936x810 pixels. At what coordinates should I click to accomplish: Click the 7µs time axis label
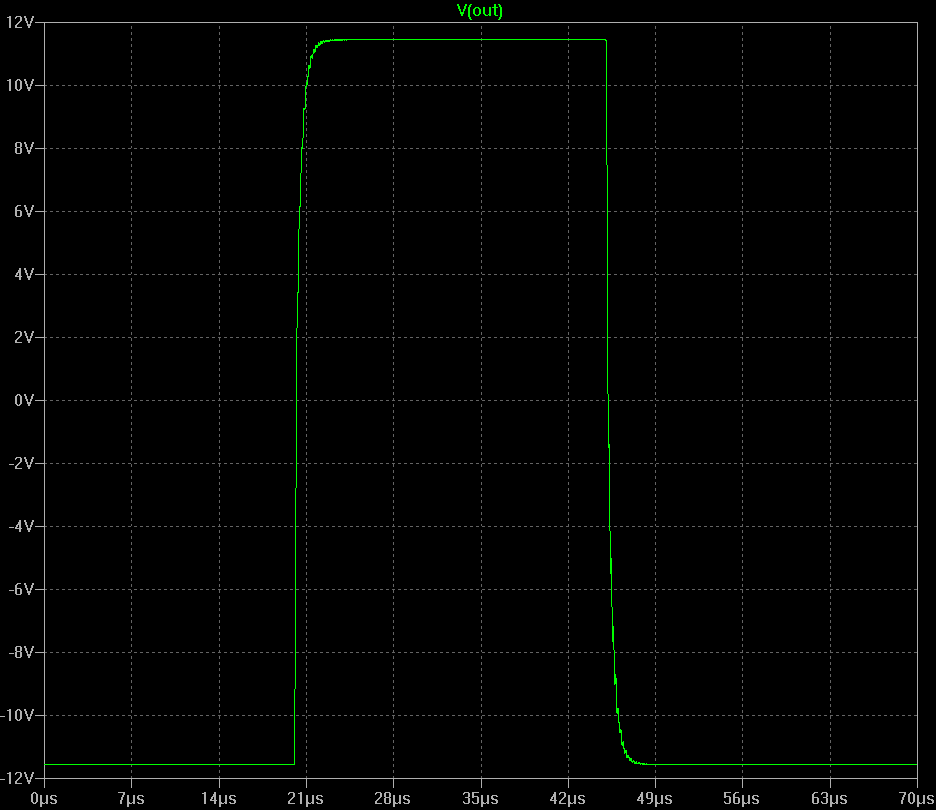click(x=131, y=799)
